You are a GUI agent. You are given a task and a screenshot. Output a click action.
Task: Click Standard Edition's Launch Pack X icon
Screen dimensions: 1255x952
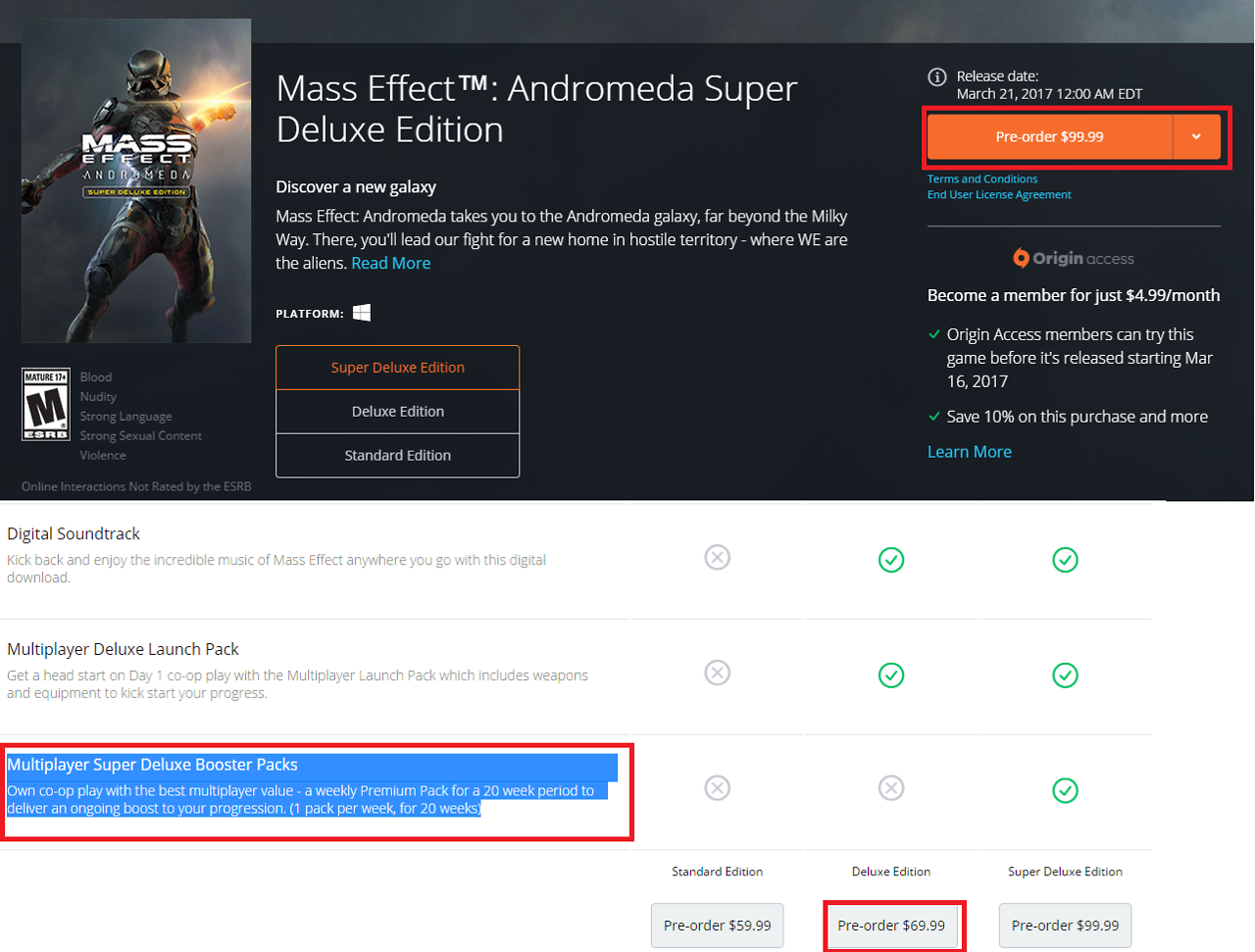click(718, 673)
